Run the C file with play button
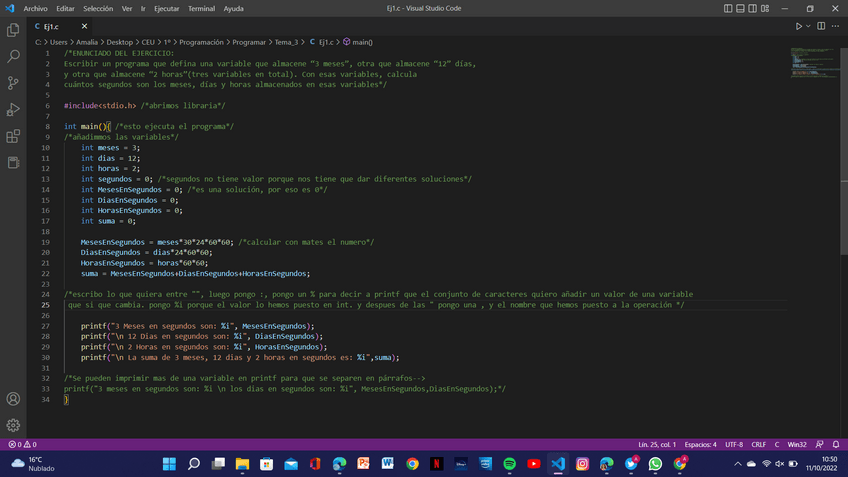The image size is (848, 477). pyautogui.click(x=798, y=26)
